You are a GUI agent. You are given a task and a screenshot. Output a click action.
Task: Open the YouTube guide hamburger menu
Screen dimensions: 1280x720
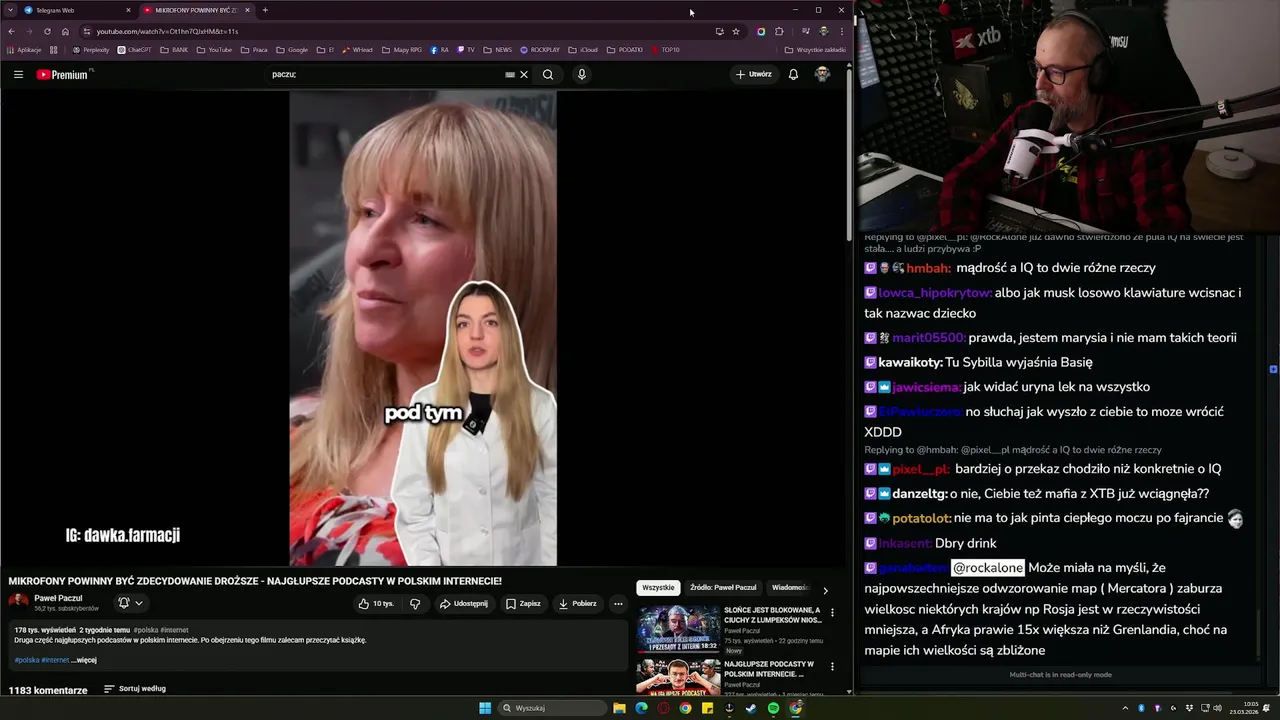[18, 74]
